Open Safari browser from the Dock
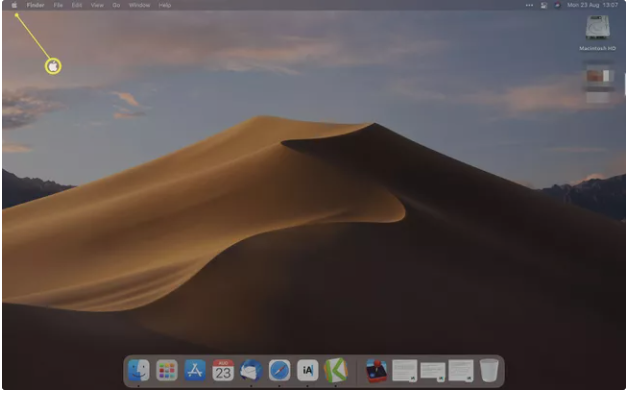 pos(279,370)
